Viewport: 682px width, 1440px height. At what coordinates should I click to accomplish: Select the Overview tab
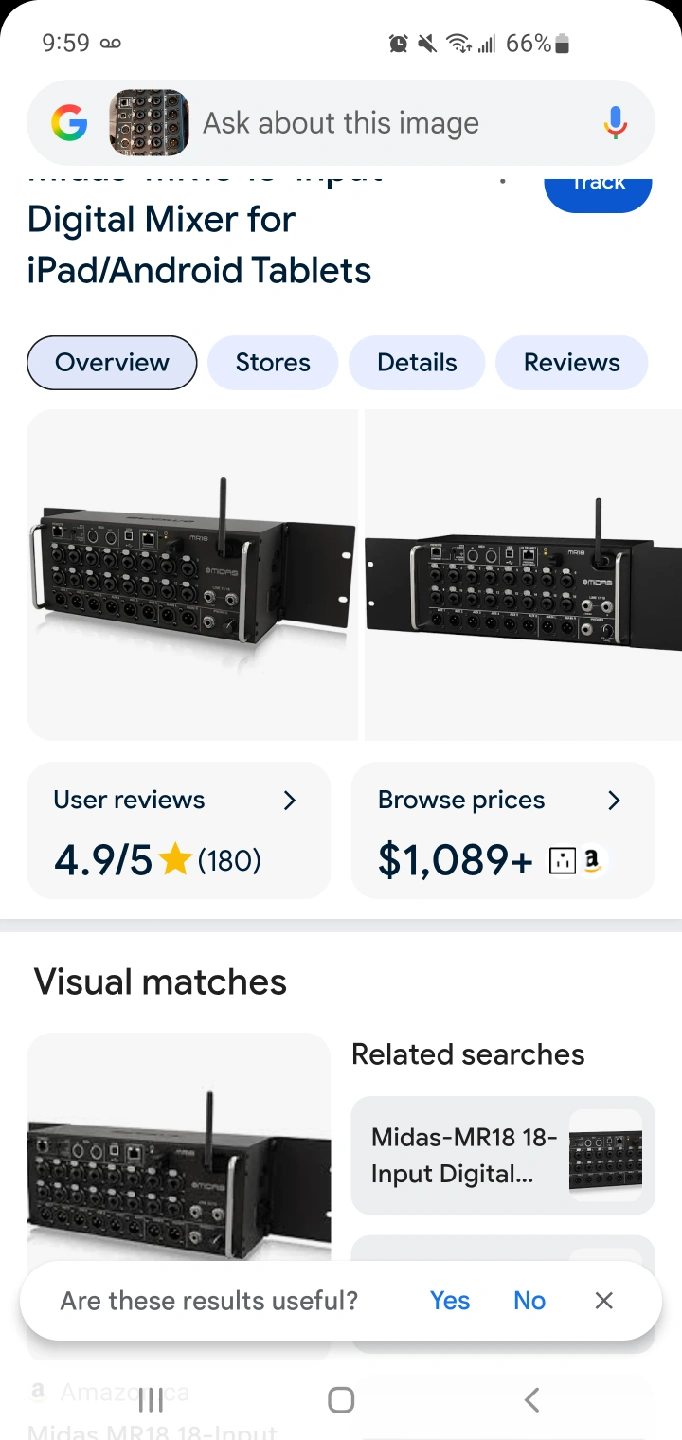coord(112,362)
